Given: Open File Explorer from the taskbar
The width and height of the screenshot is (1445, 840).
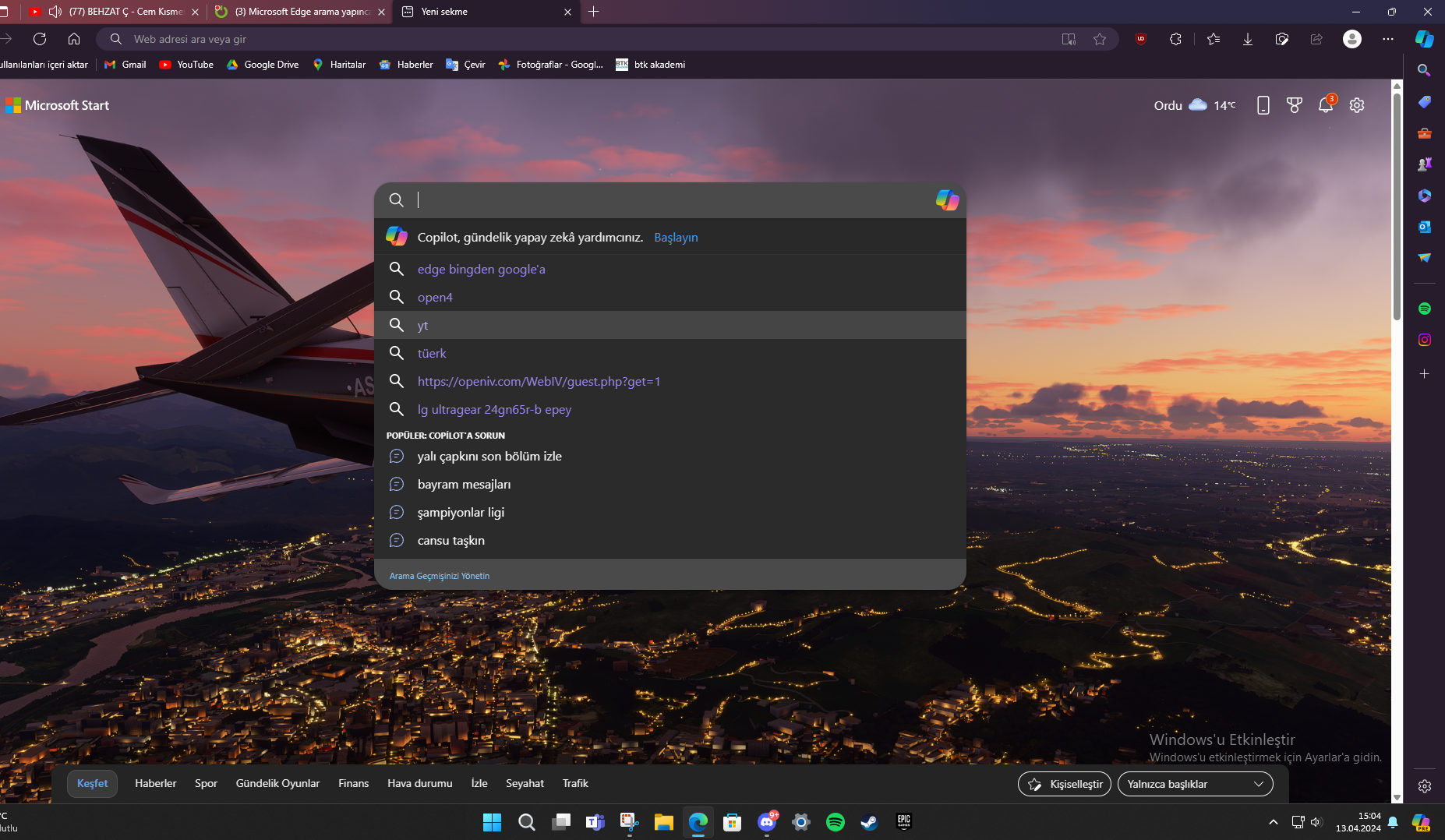Looking at the screenshot, I should 664,822.
